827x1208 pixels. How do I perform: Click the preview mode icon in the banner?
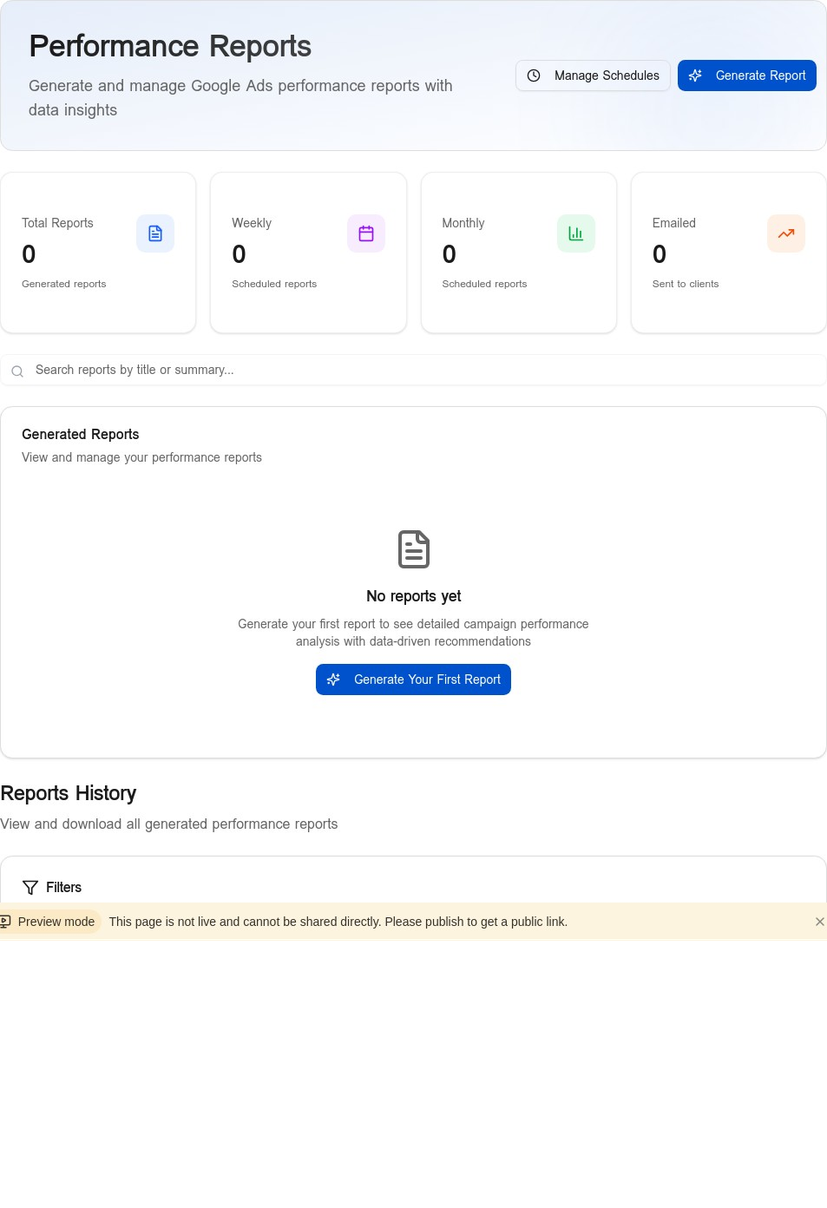pyautogui.click(x=6, y=921)
